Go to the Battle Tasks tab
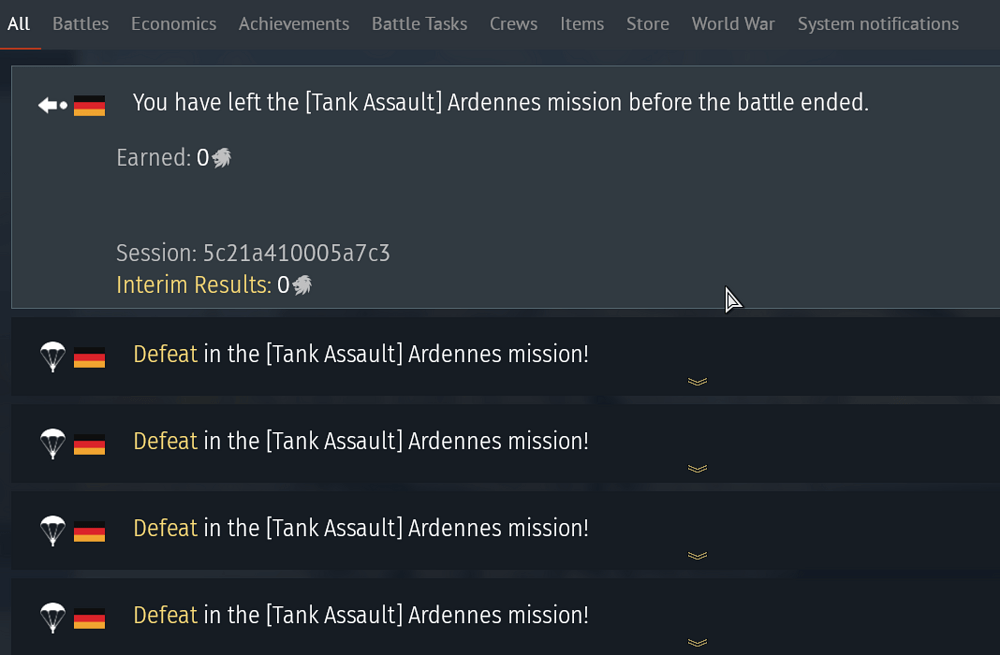The height and width of the screenshot is (655, 1000). [419, 23]
